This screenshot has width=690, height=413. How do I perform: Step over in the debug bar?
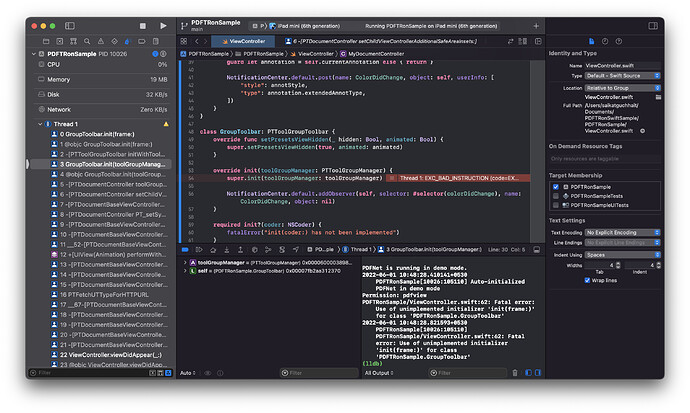[213, 249]
